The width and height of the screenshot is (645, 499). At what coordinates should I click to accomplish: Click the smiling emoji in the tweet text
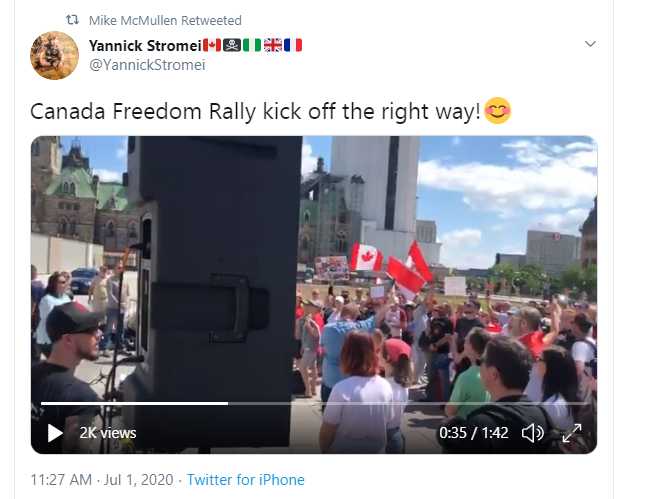pos(498,111)
